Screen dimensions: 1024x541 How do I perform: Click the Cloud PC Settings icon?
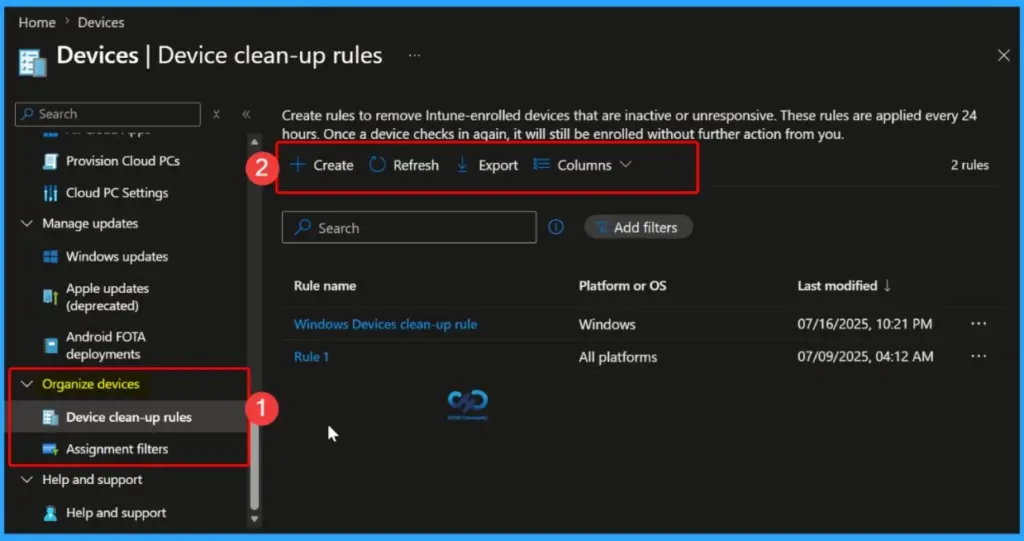click(x=50, y=193)
